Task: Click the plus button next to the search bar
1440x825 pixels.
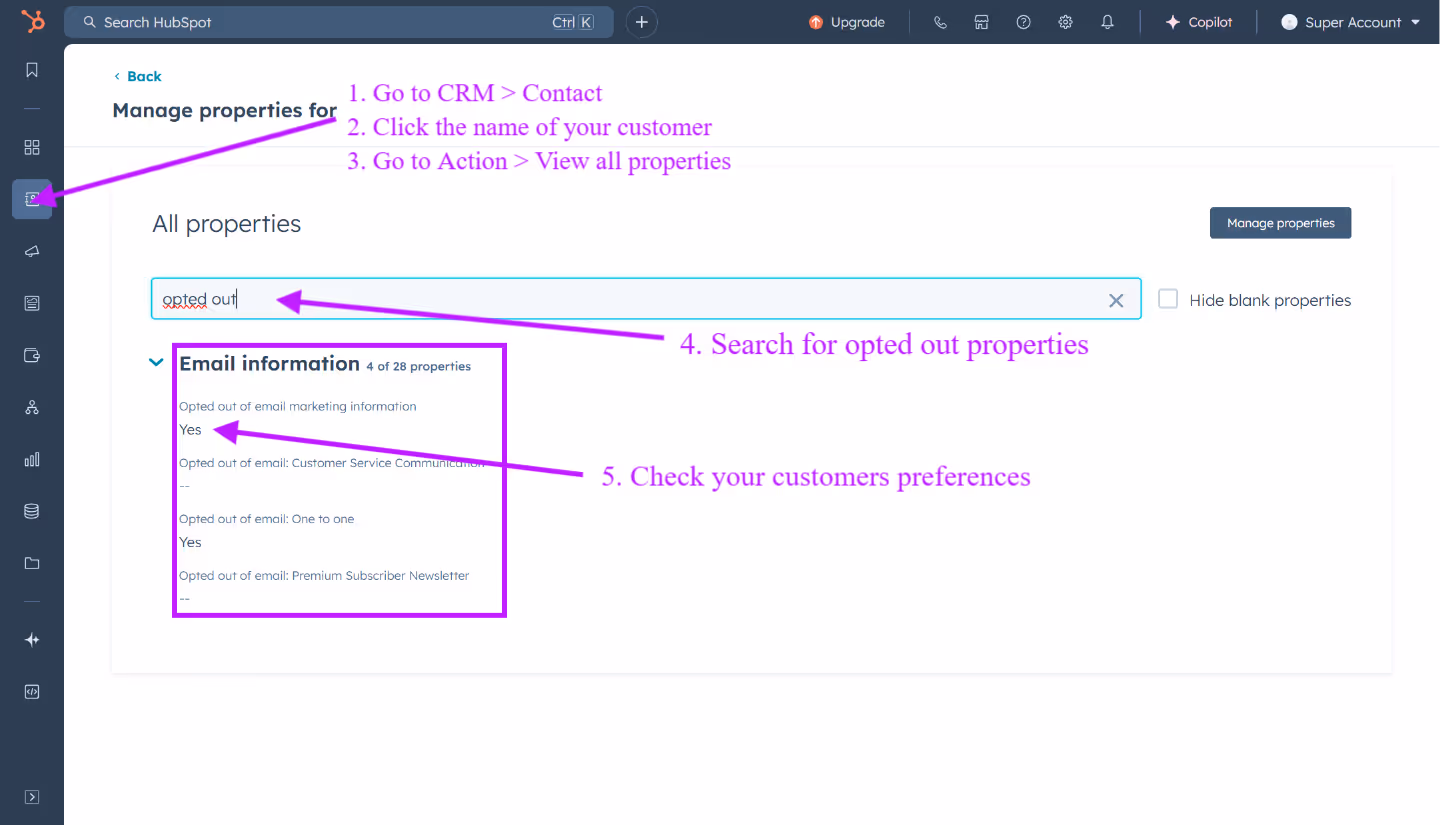Action: (641, 21)
